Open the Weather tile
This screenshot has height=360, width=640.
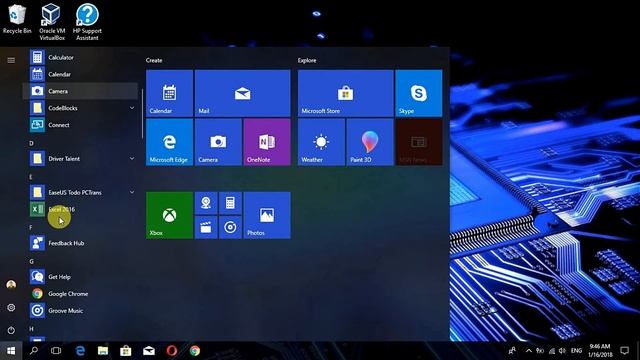pyautogui.click(x=321, y=142)
